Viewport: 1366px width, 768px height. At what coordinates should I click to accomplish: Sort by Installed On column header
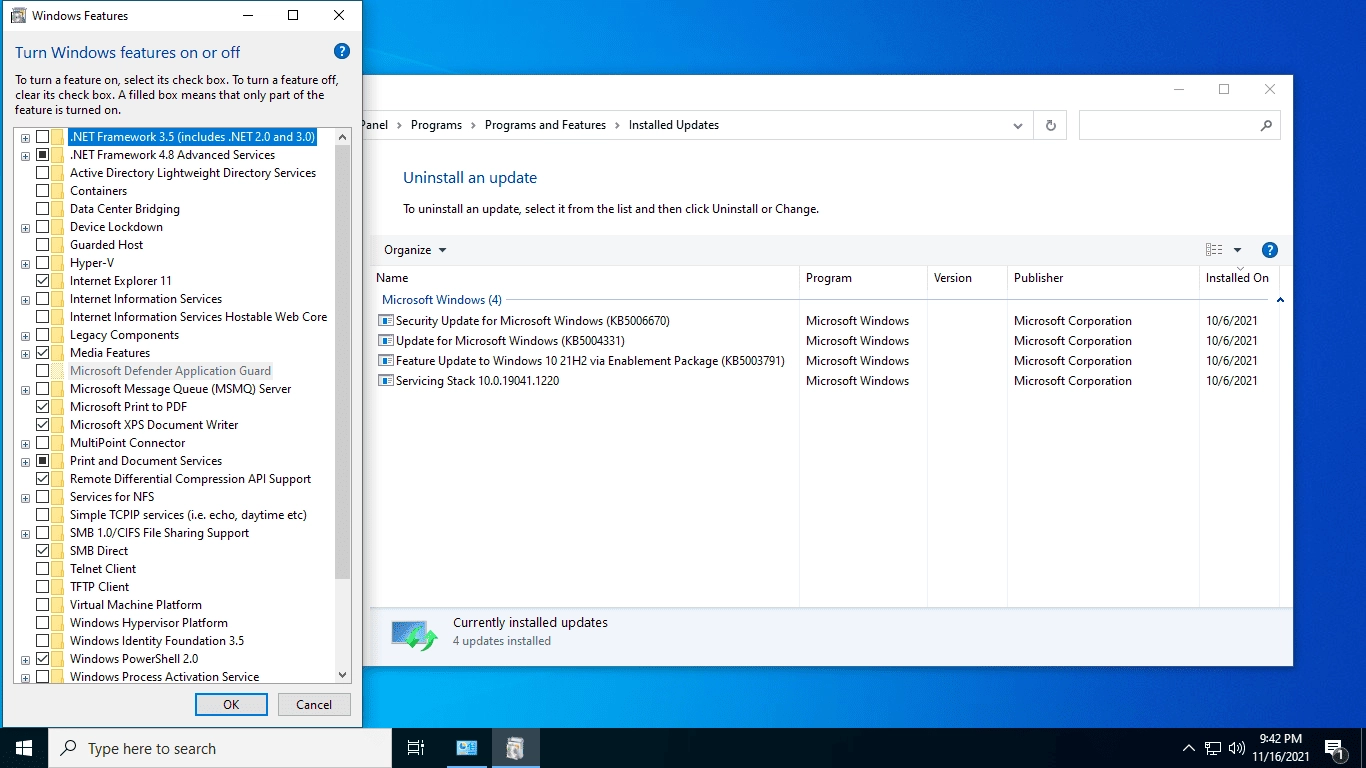[x=1239, y=278]
